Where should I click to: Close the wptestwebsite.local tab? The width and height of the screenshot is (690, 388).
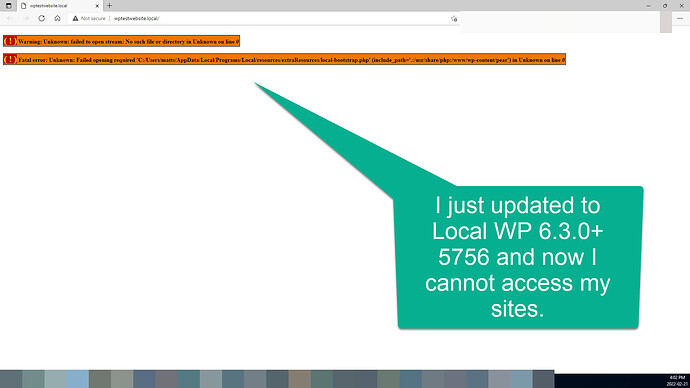point(97,6)
